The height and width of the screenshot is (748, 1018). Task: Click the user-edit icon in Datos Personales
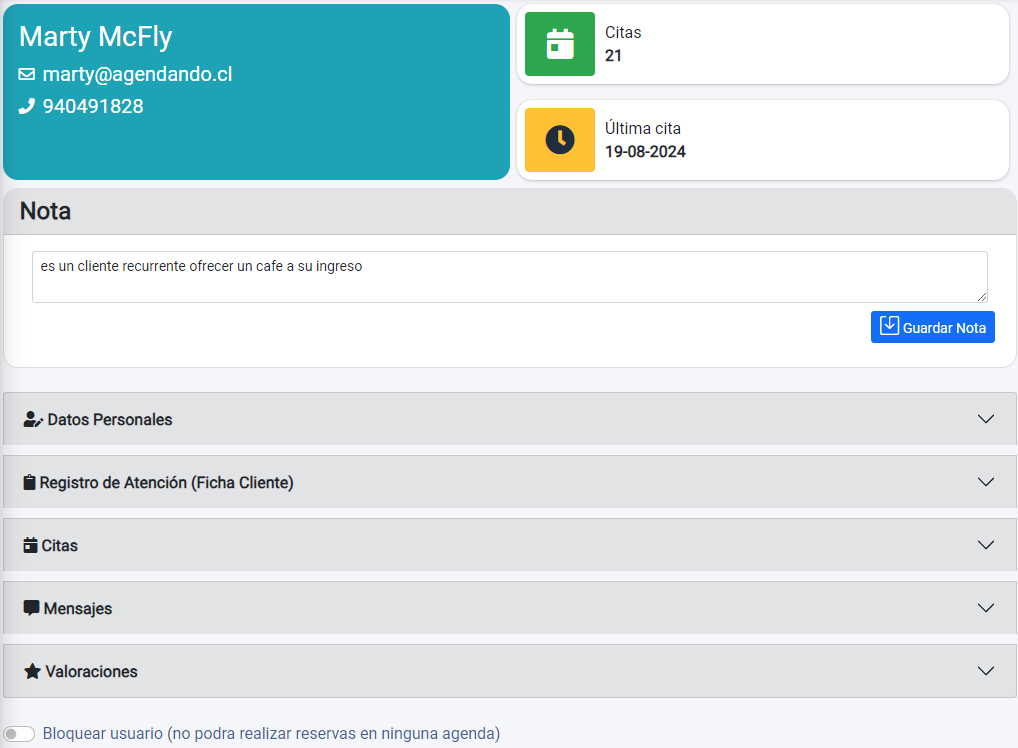[x=33, y=420]
